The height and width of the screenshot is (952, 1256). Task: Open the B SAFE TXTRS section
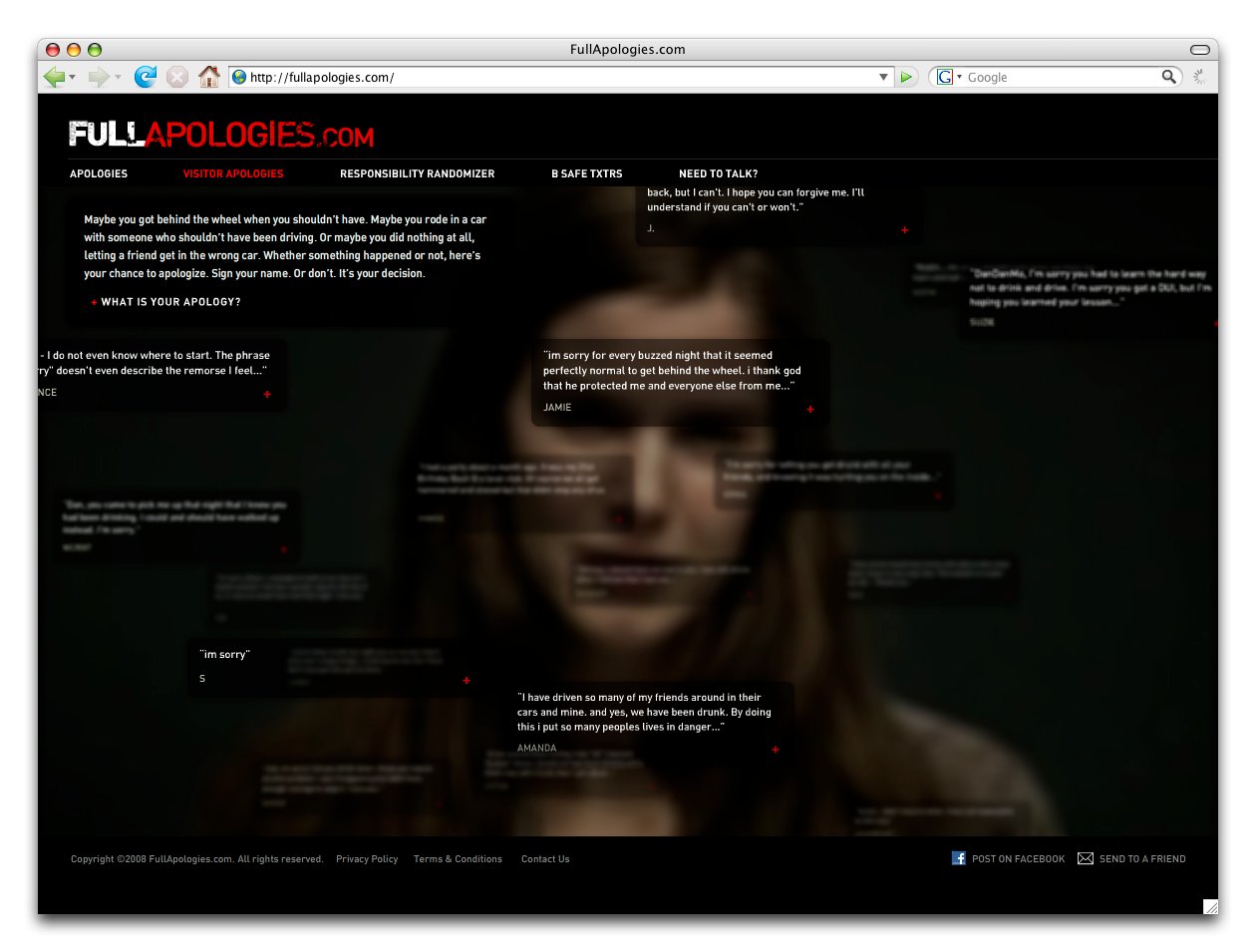click(x=586, y=173)
